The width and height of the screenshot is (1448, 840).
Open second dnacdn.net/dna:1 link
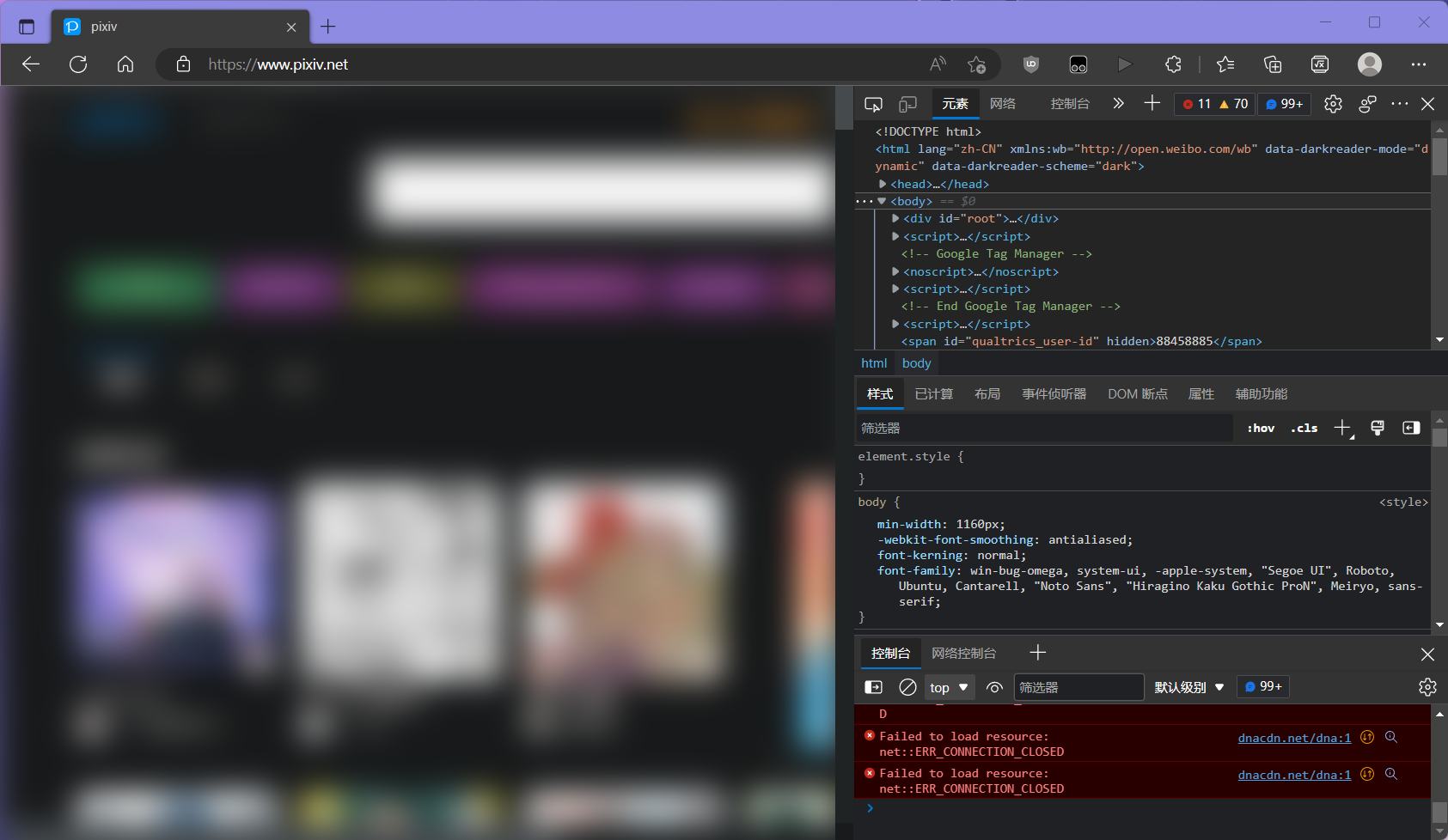pos(1294,775)
